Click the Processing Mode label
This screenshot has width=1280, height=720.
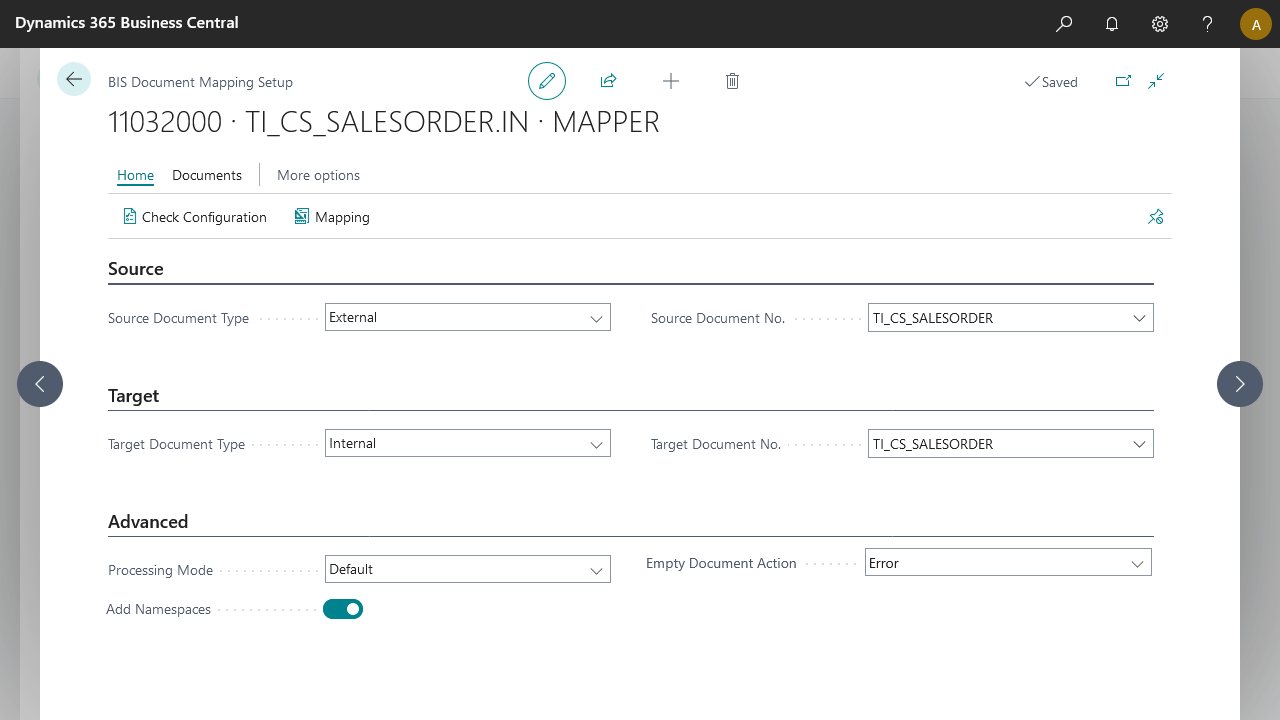pyautogui.click(x=161, y=570)
